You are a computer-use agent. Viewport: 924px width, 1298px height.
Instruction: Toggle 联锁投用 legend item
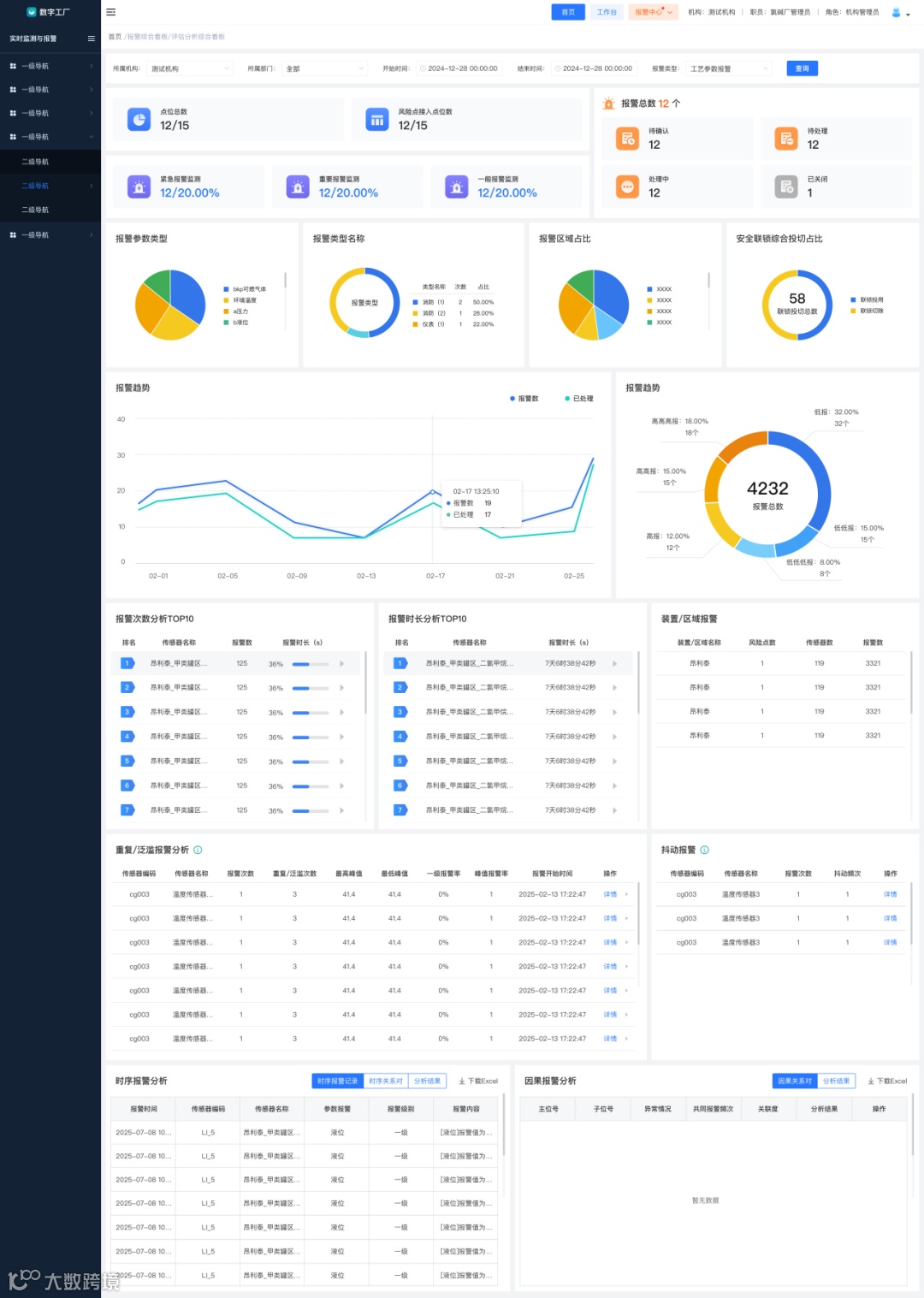tap(867, 299)
